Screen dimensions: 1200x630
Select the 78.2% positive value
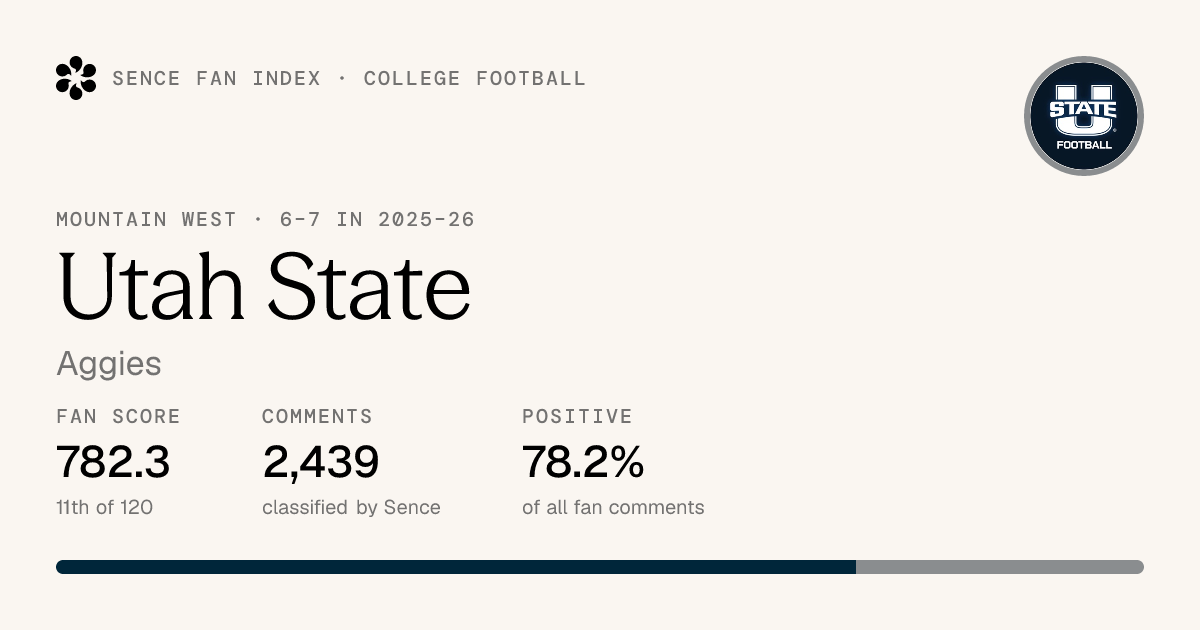pos(583,462)
